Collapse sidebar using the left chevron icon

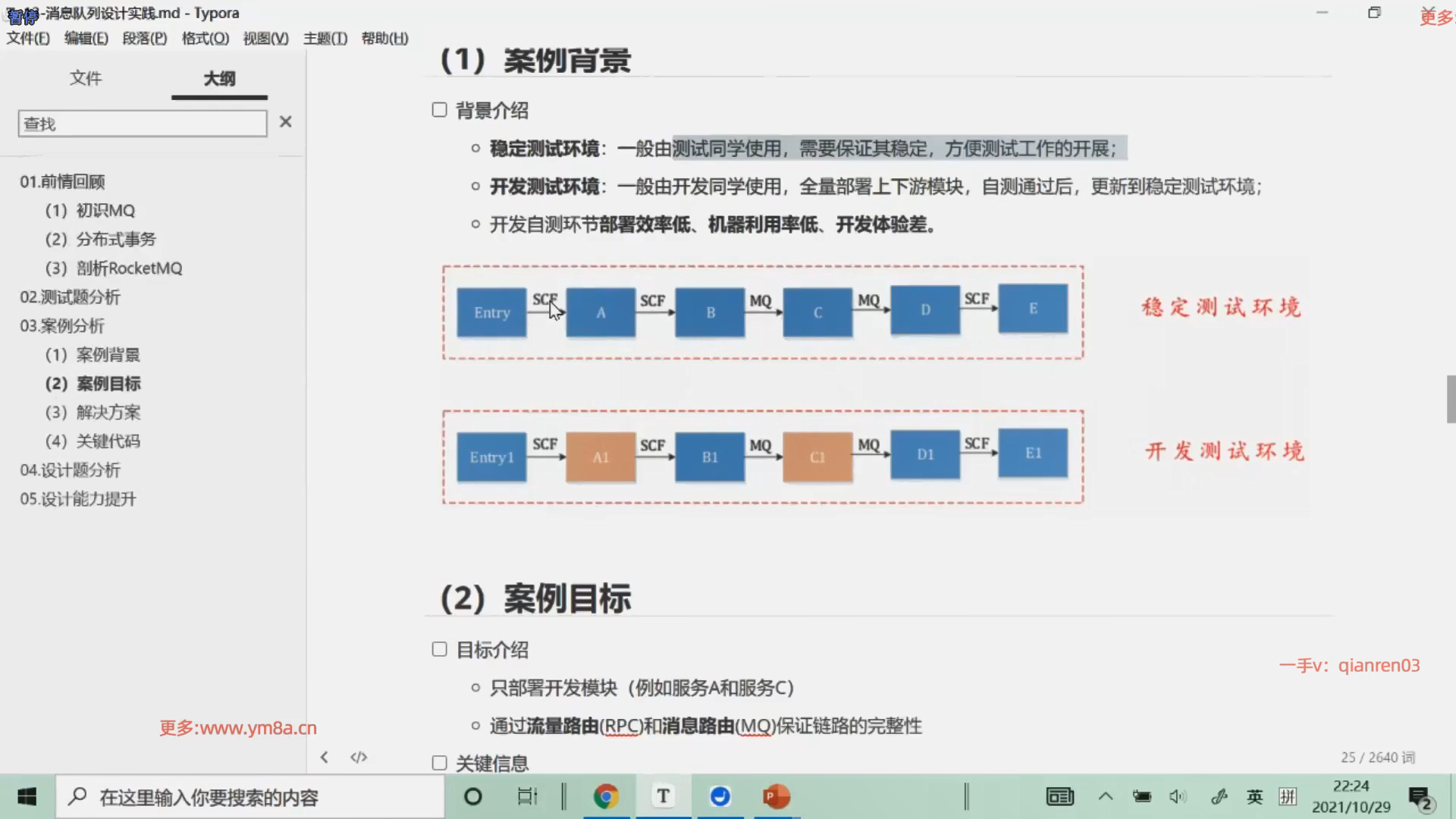324,757
